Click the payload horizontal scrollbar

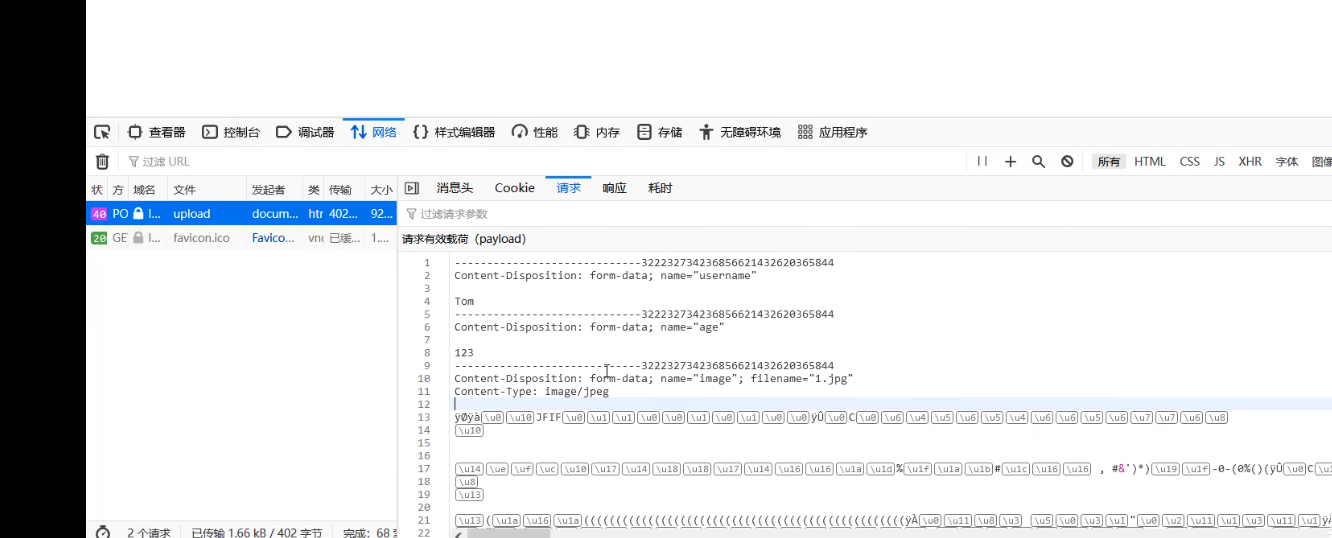tap(508, 533)
